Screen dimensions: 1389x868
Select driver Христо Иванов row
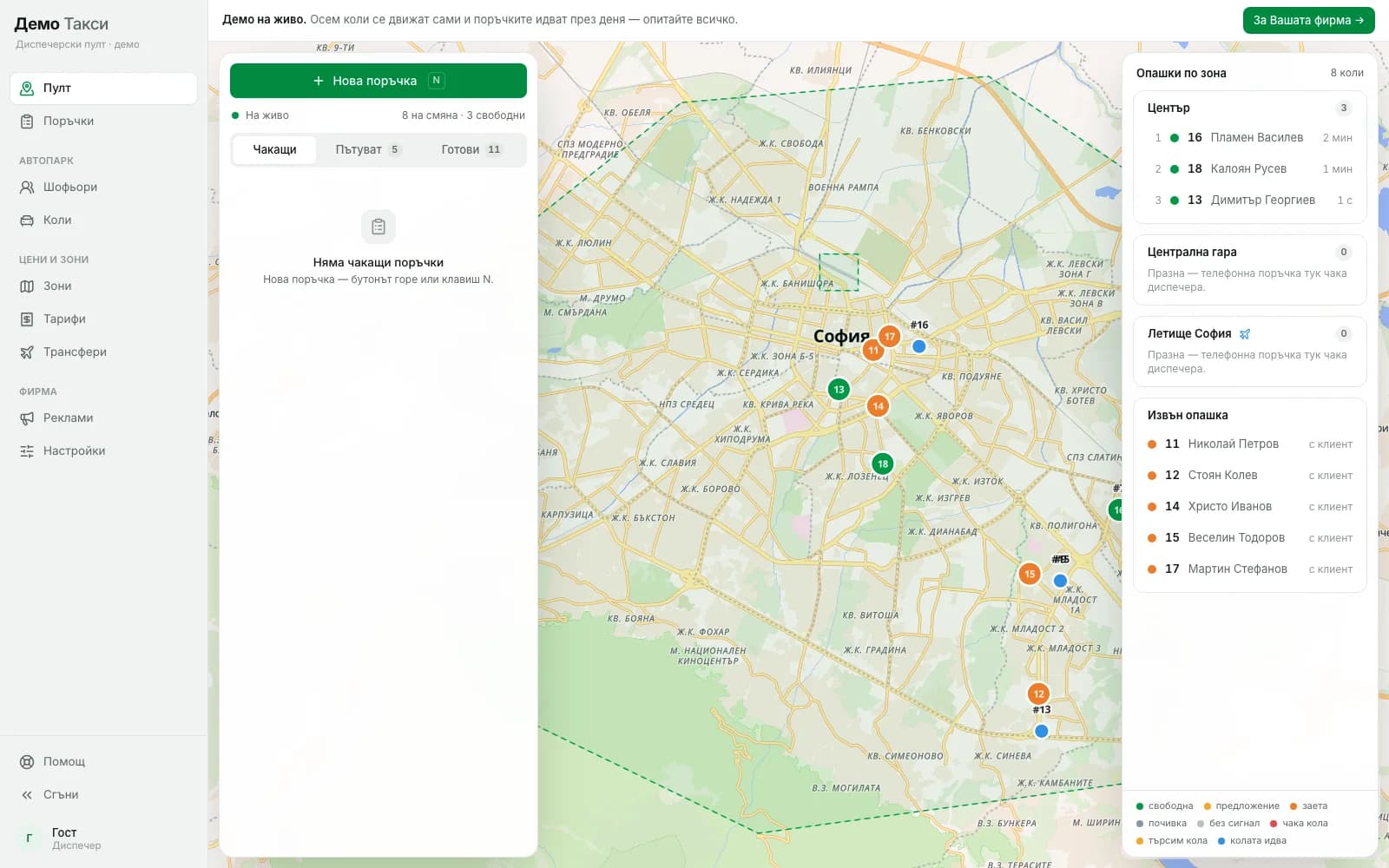click(1250, 506)
